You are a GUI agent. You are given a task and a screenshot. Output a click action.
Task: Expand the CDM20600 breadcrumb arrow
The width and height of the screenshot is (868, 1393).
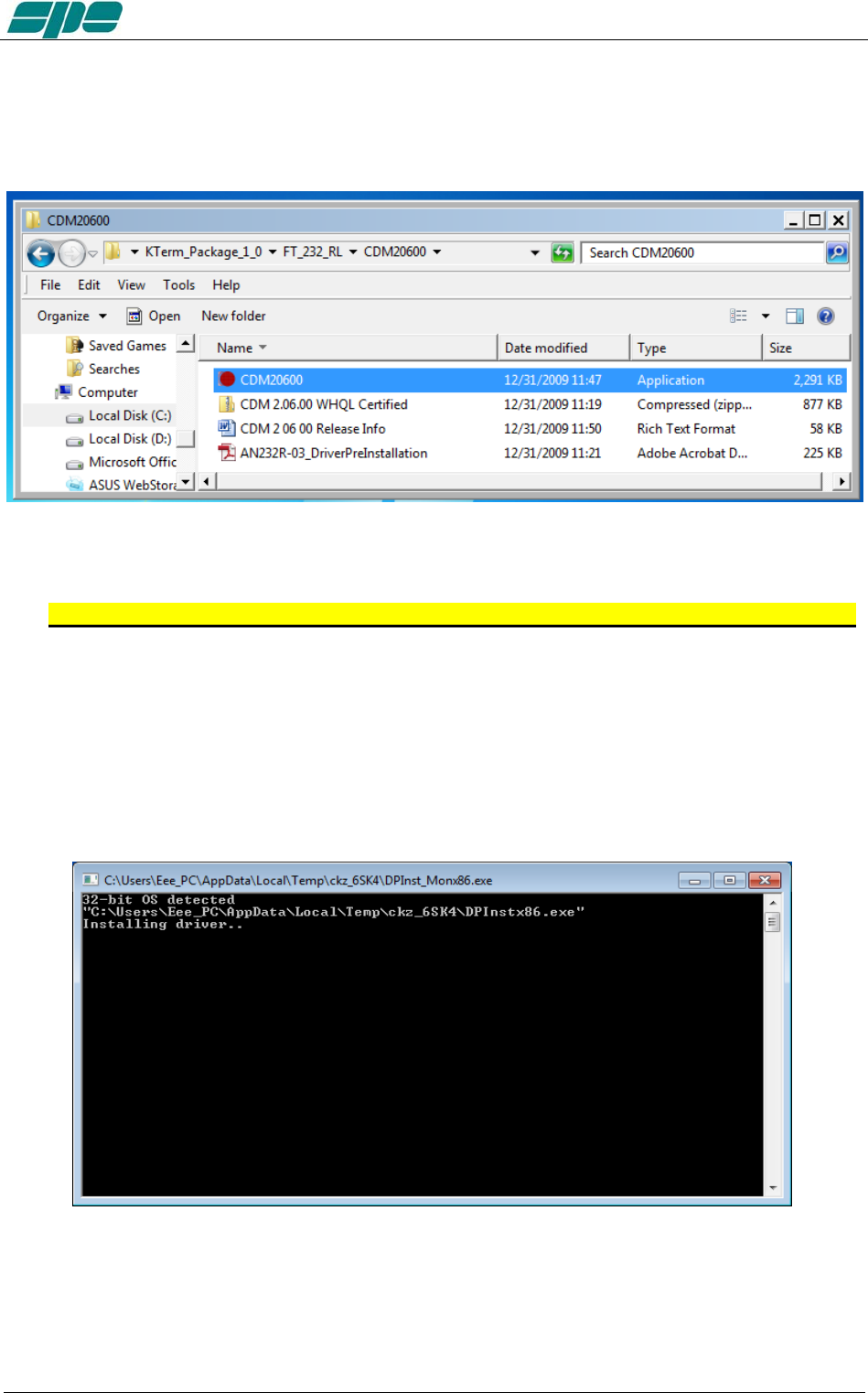point(437,252)
